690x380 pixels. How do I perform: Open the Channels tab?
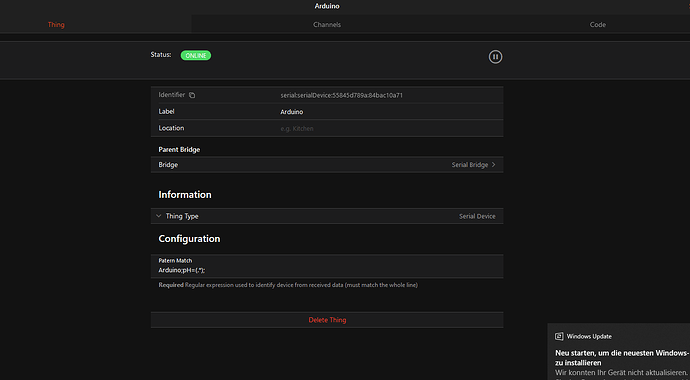coord(327,25)
